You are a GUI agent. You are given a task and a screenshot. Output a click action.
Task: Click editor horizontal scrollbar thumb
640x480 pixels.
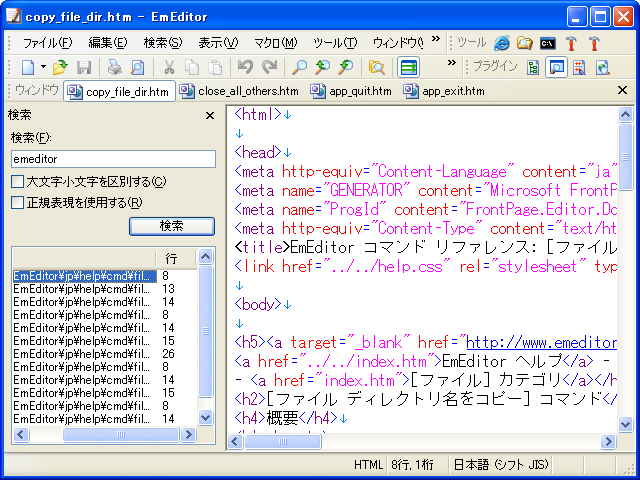click(282, 441)
